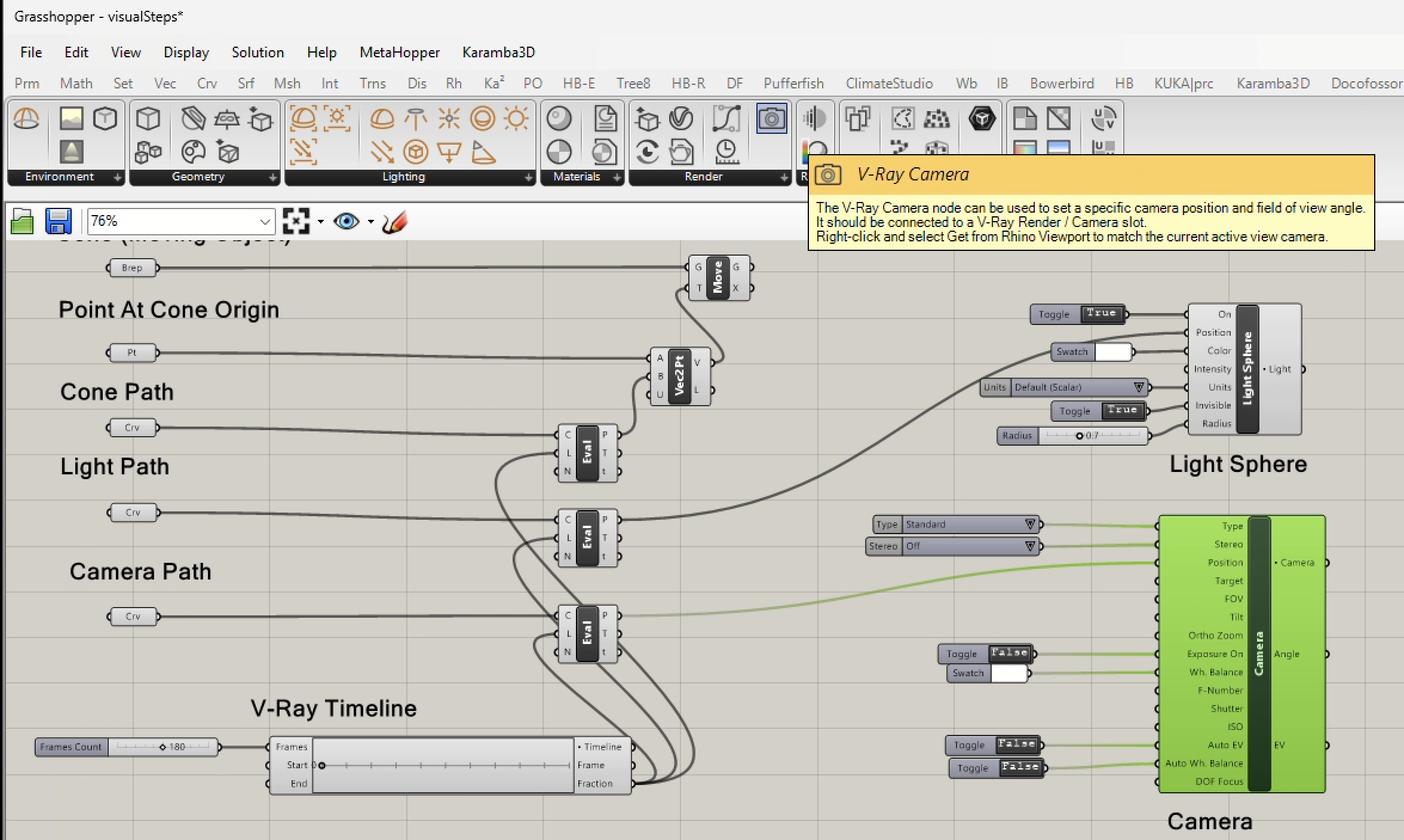Switch to the Pufferfish tab
This screenshot has width=1404, height=840.
click(793, 84)
